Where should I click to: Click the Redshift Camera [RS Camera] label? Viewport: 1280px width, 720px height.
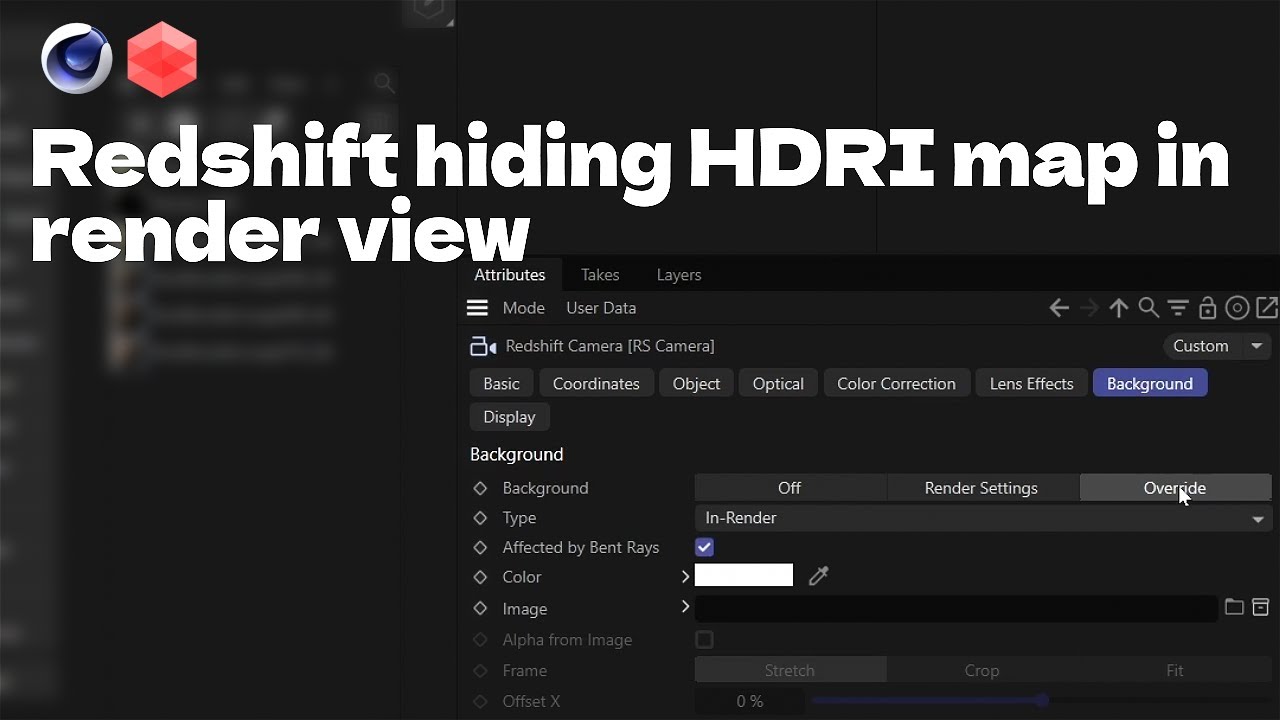(x=610, y=346)
